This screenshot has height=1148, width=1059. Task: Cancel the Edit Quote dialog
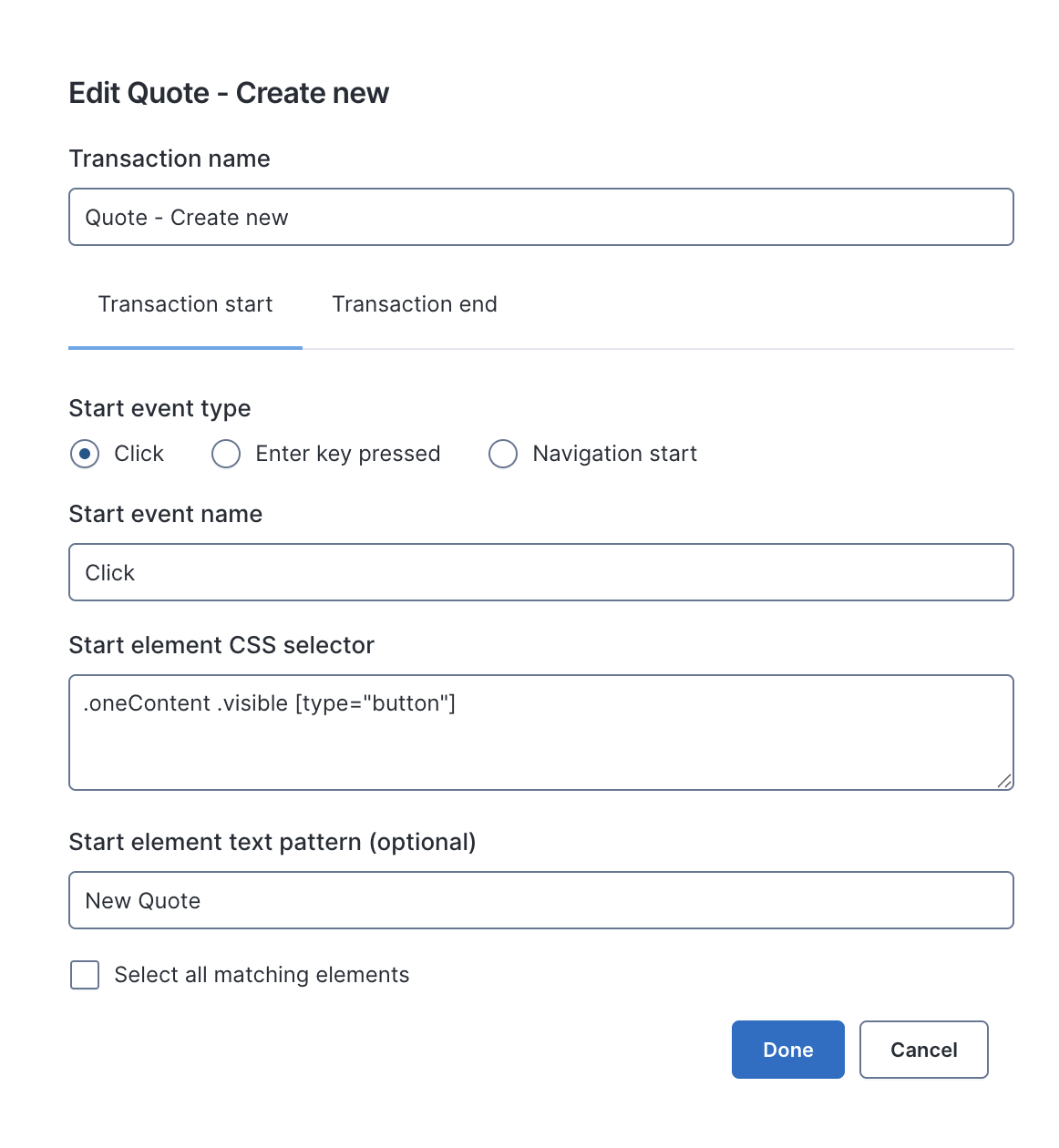click(x=923, y=1050)
